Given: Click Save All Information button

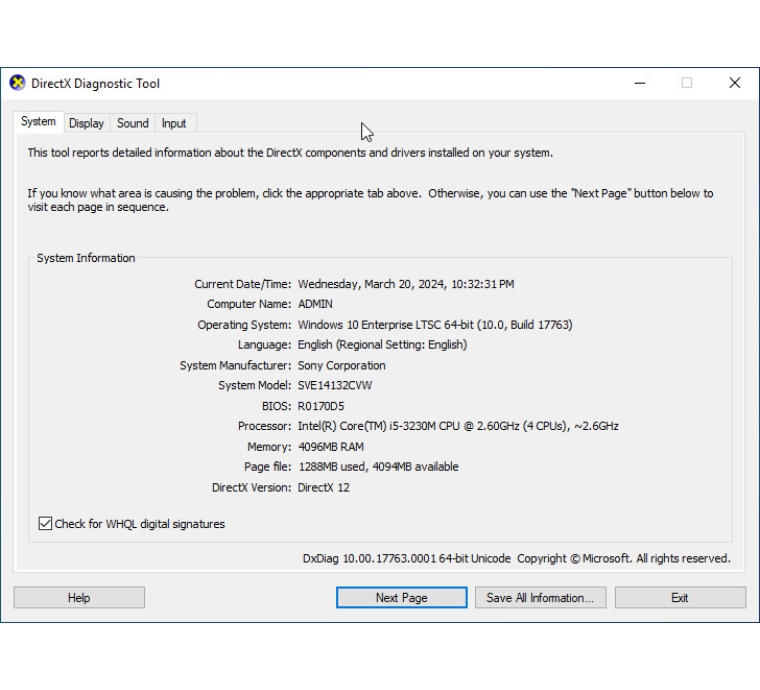Looking at the screenshot, I should coord(540,597).
